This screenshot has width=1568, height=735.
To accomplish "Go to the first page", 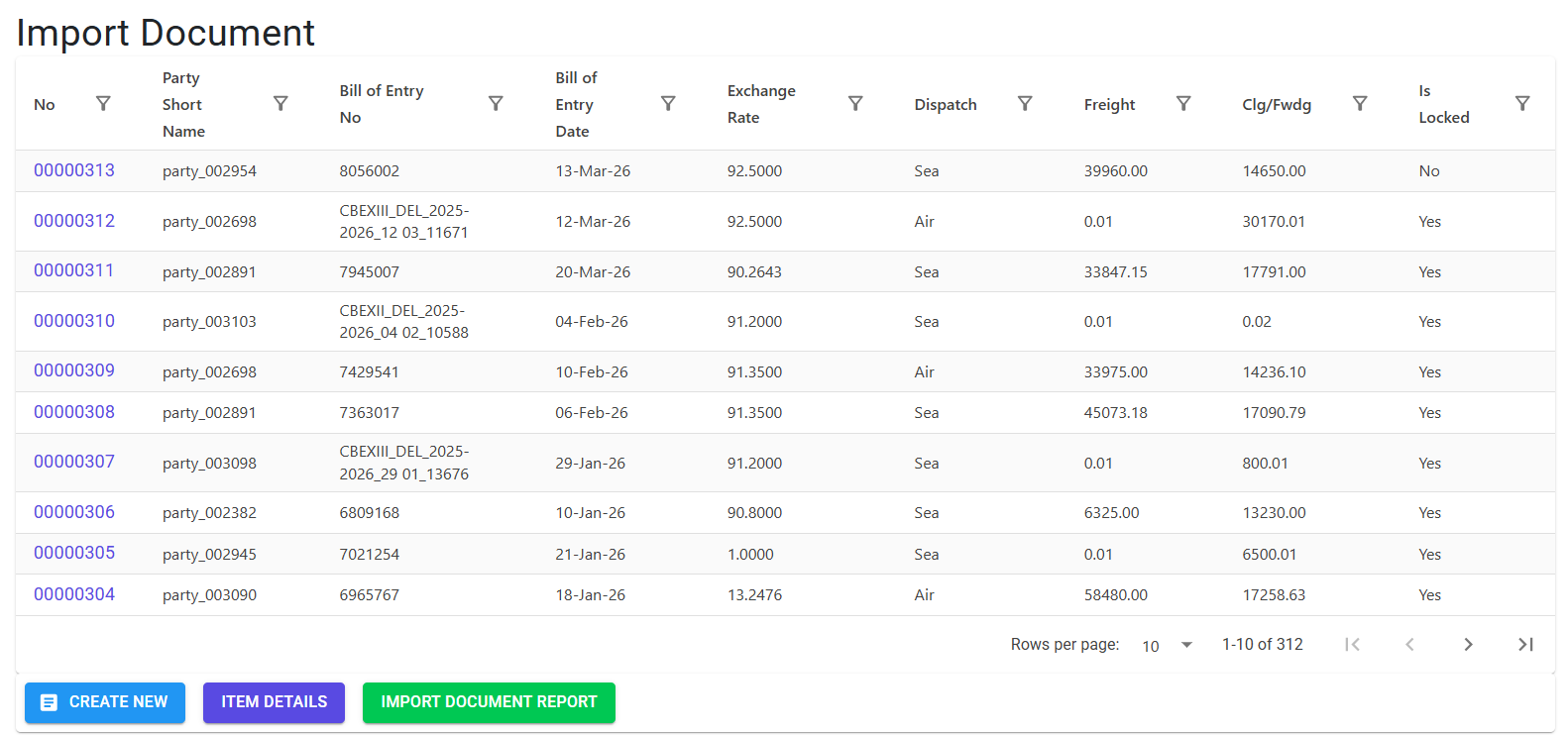I will pos(1352,645).
